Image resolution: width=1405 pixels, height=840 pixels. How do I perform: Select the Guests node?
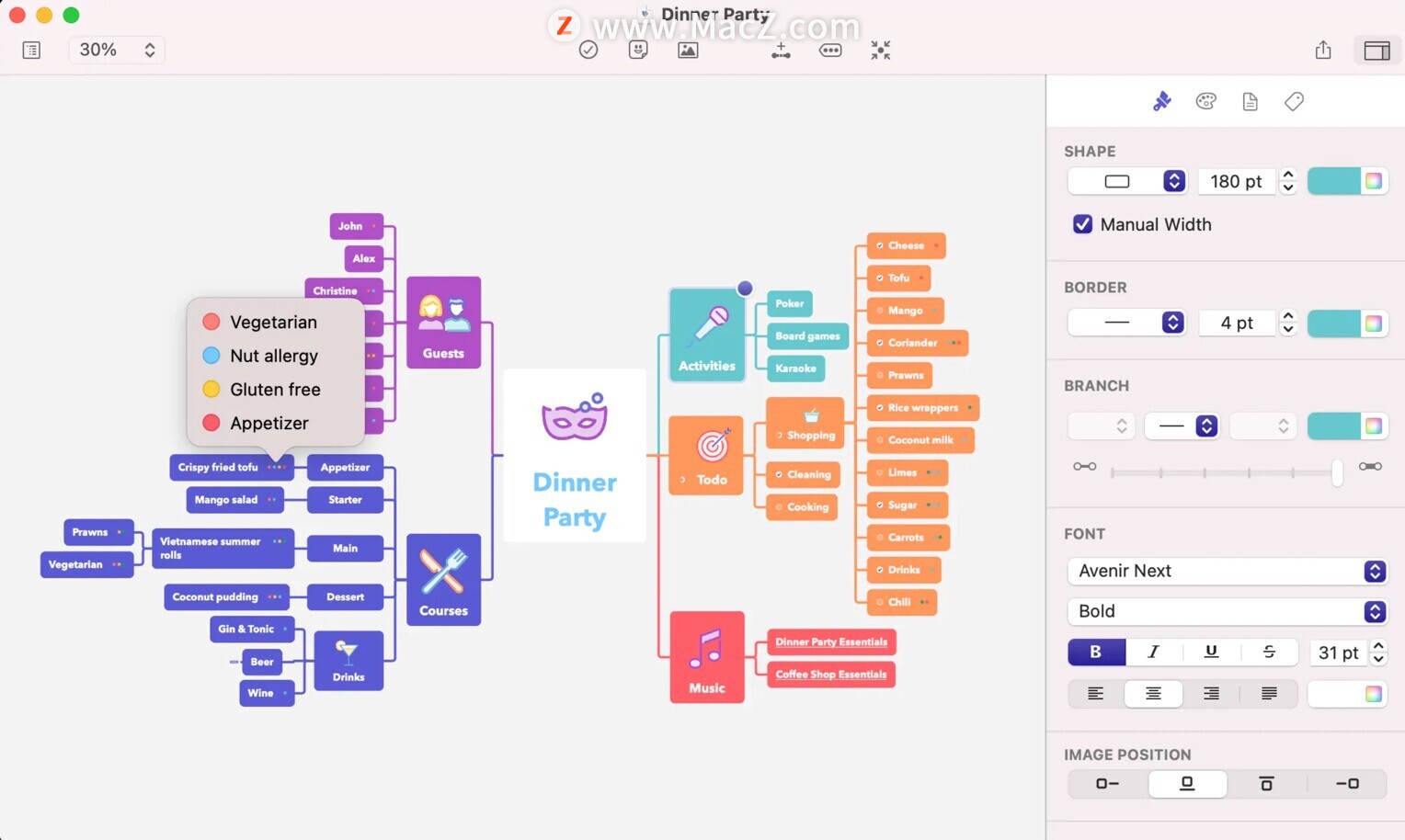444,323
